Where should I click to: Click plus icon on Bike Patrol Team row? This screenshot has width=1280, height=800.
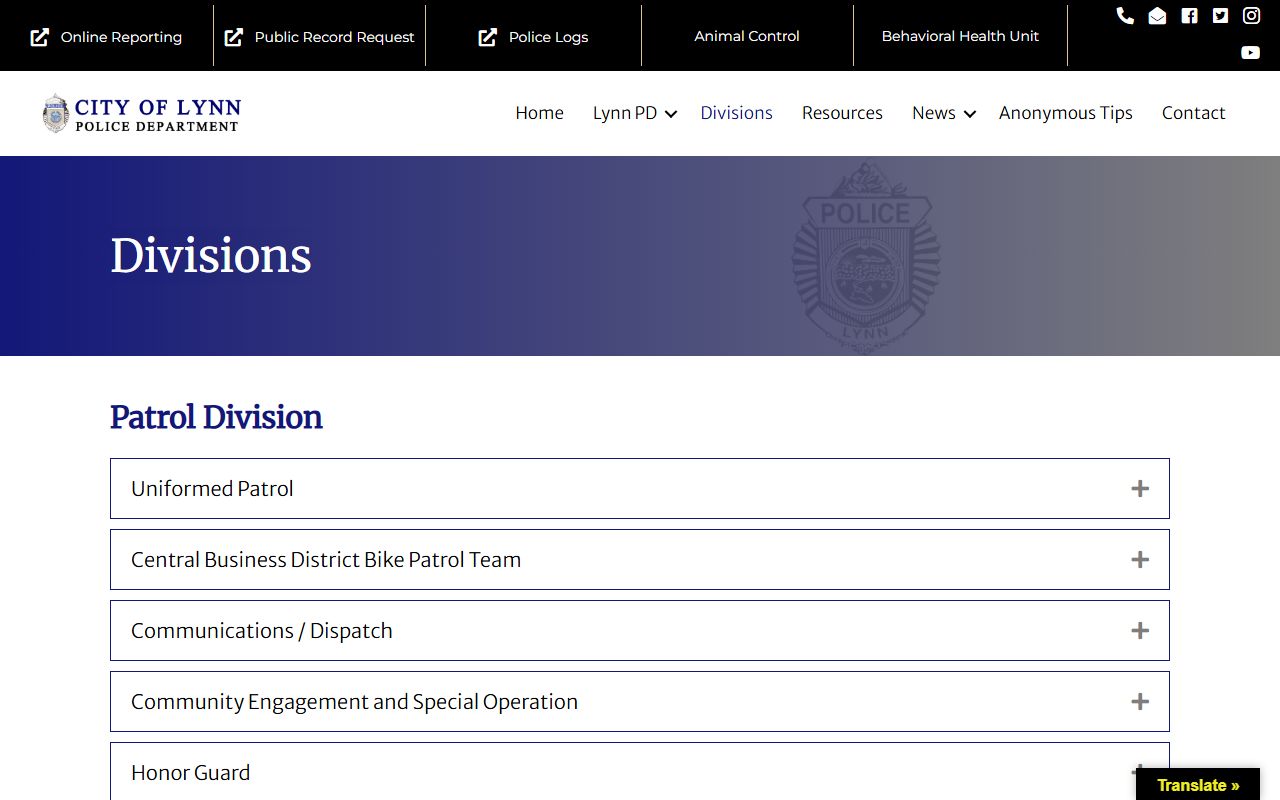coord(1140,559)
